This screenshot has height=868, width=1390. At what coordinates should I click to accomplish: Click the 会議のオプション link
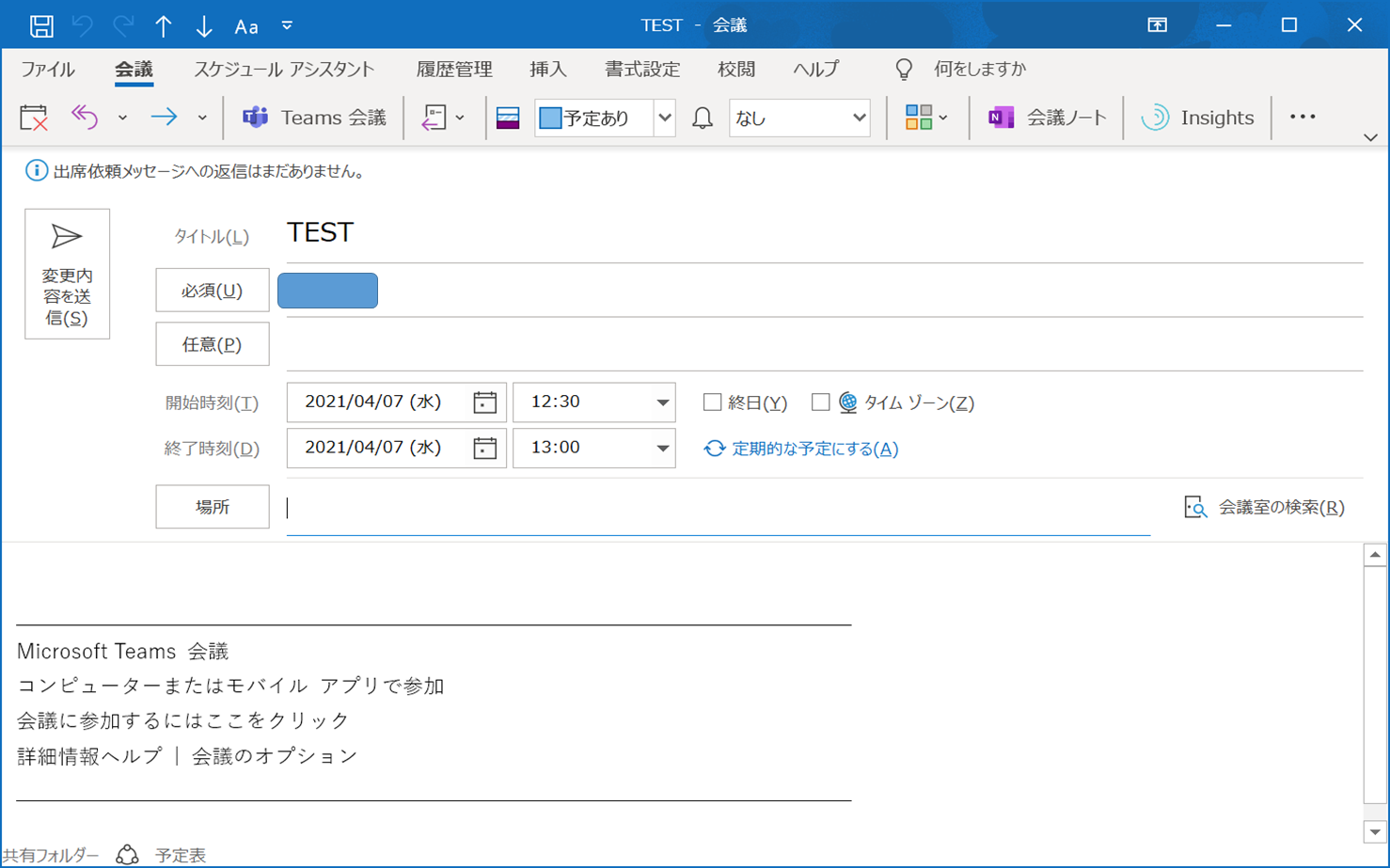click(x=275, y=756)
